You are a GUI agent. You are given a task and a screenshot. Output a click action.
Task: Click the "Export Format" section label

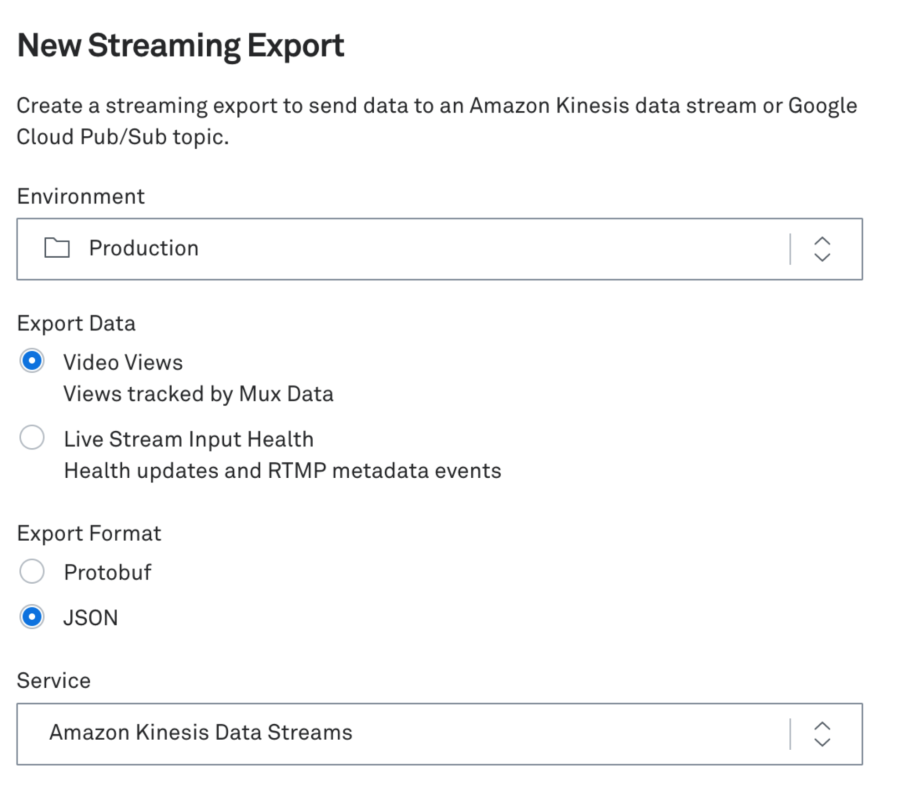point(89,533)
